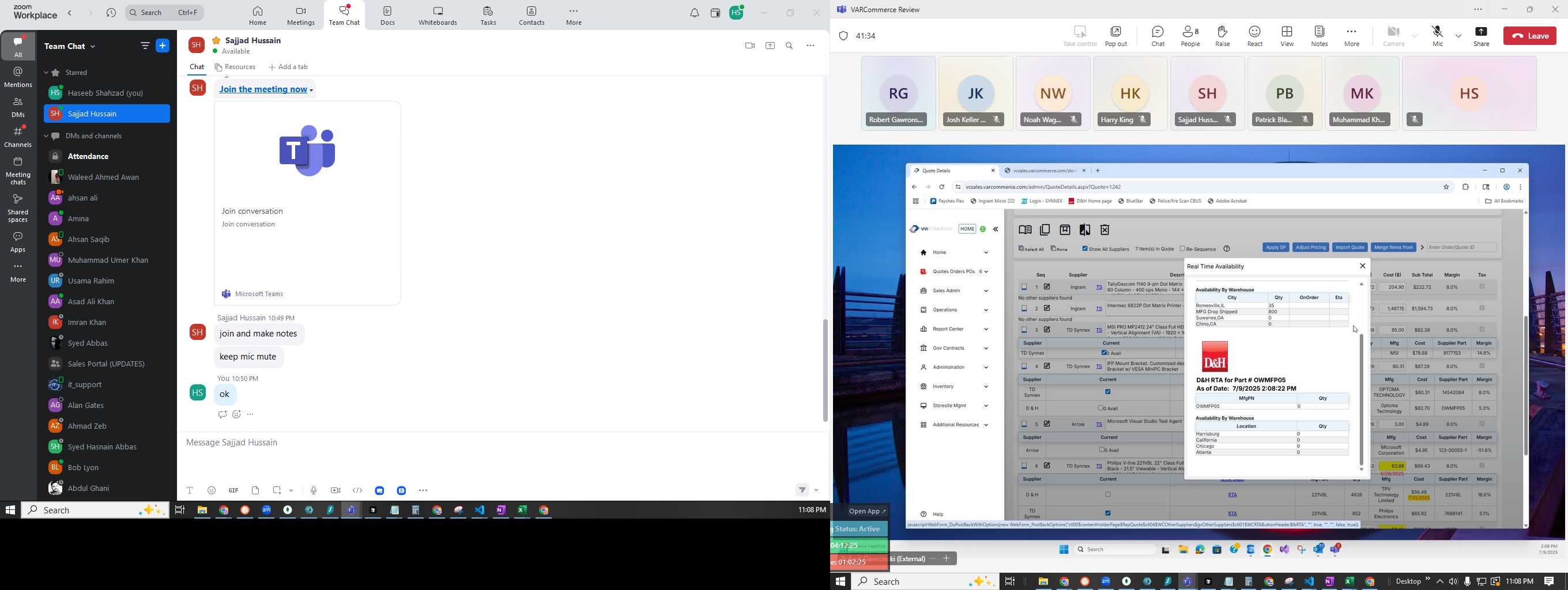Screen dimensions: 1568x590
Task: Click the share screen icon in chat header
Action: (x=770, y=46)
